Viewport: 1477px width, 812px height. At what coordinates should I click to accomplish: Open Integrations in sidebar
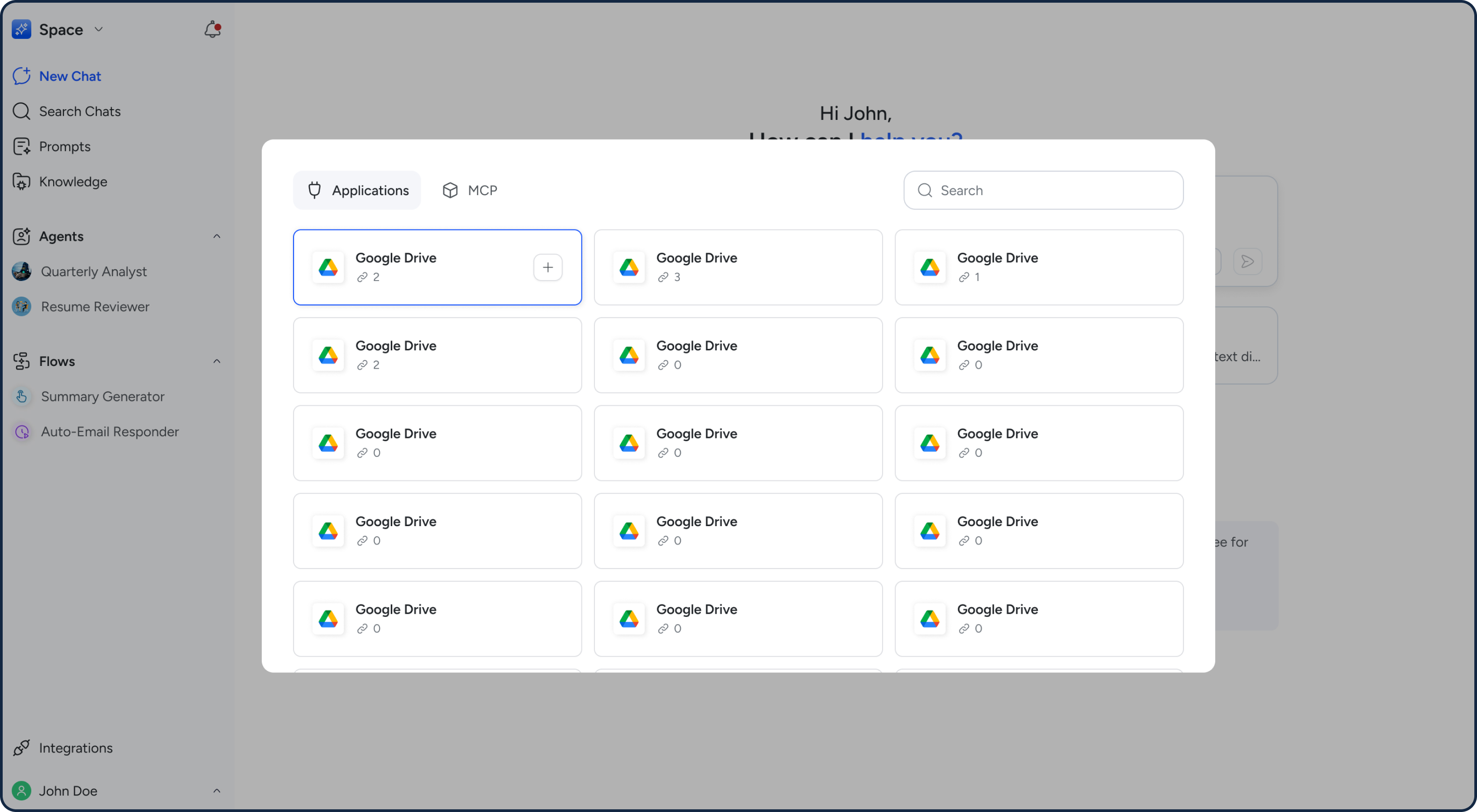(x=63, y=747)
